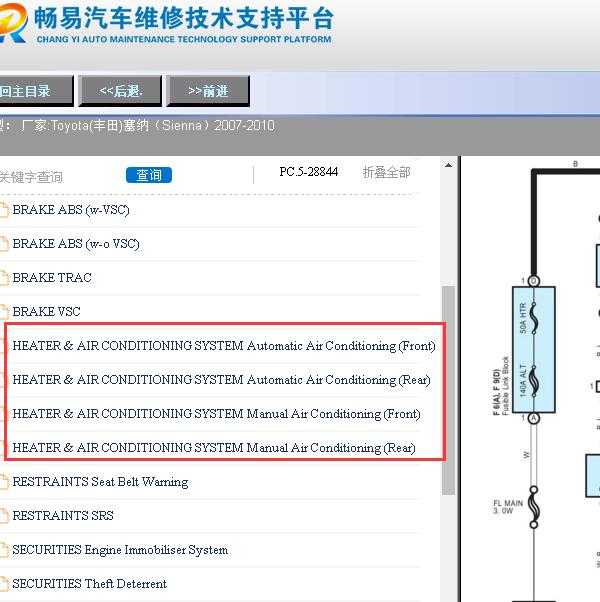
Task: Open BRAKE ABS (w-VSC) entry
Action: pyautogui.click(x=71, y=210)
